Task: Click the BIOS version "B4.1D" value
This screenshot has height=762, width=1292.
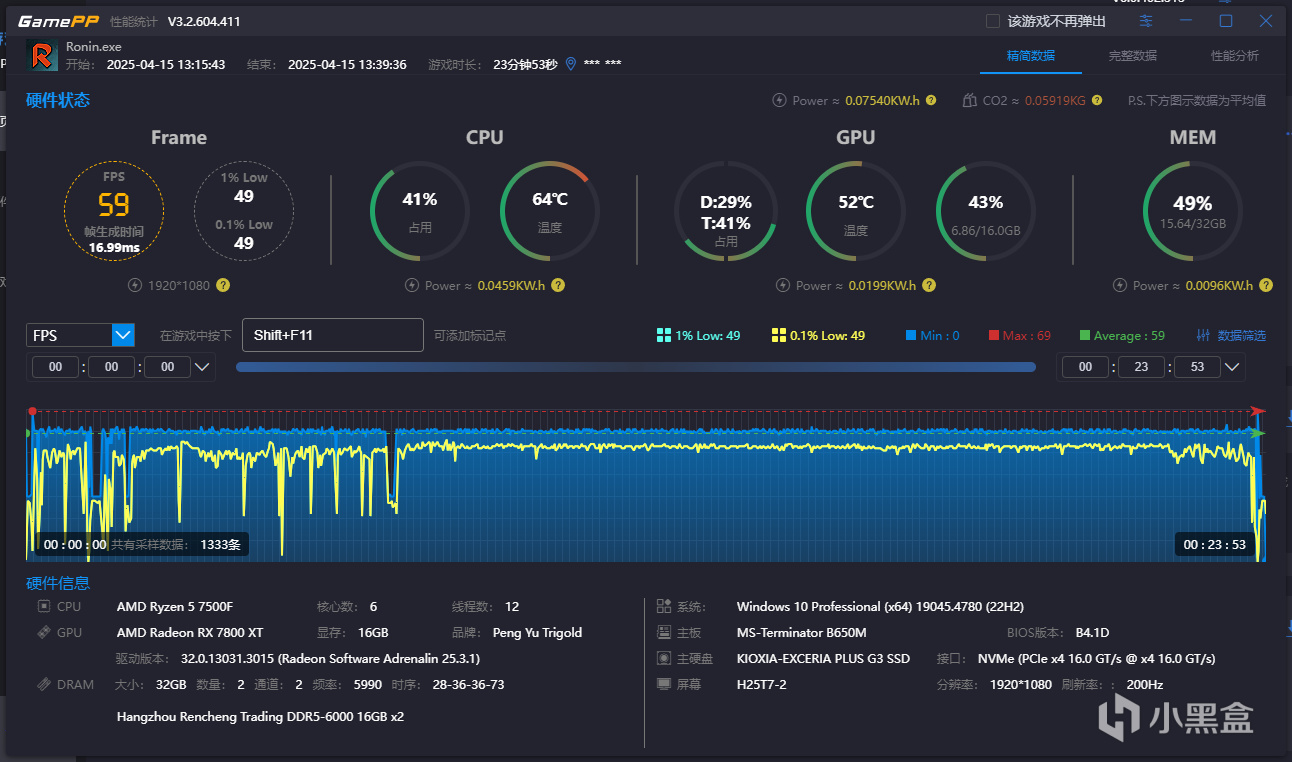Action: (1092, 632)
